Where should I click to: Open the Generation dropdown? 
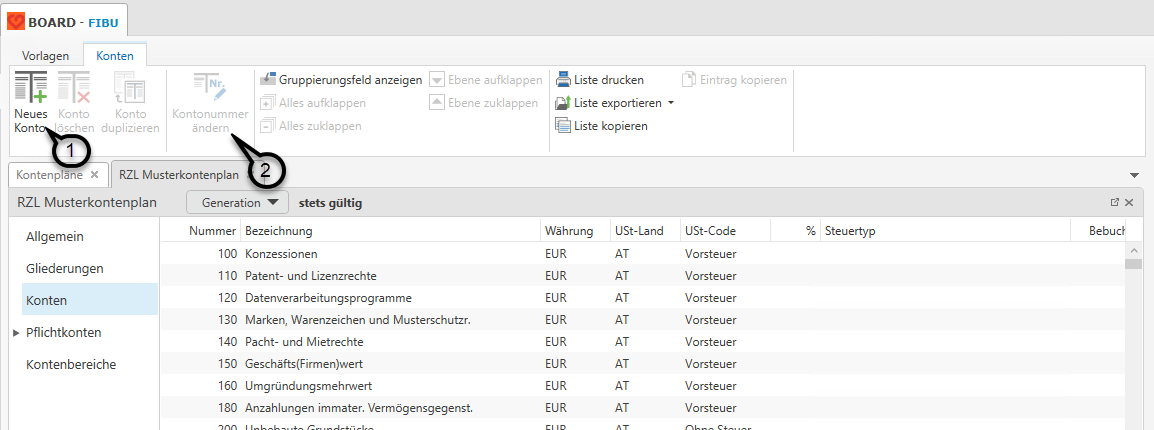[x=238, y=203]
